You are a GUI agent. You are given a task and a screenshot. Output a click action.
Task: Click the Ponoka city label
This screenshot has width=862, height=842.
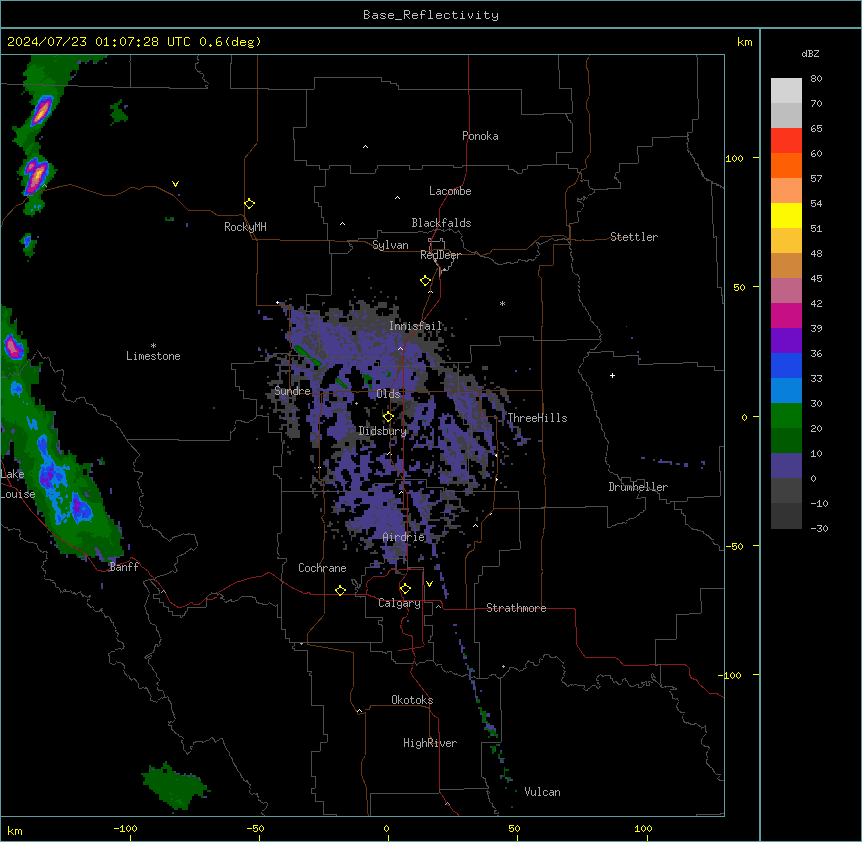[480, 136]
